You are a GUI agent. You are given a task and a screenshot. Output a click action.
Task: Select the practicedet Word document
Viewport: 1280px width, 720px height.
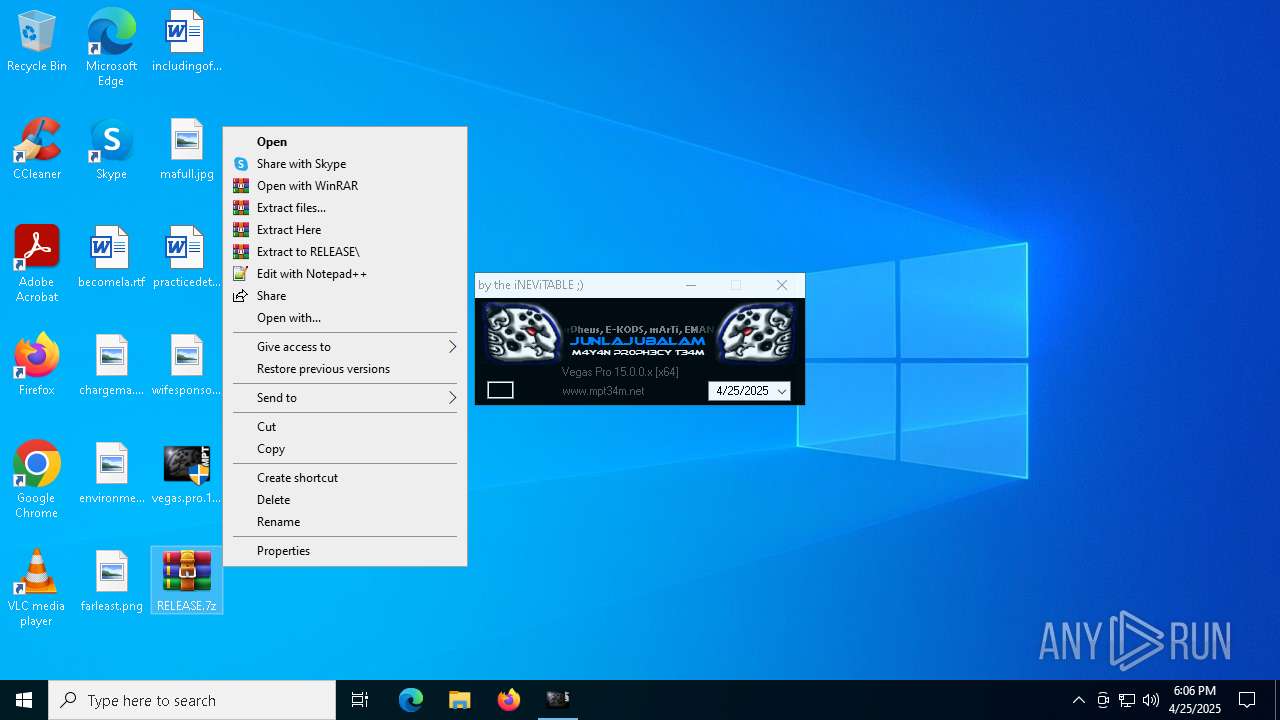[186, 257]
